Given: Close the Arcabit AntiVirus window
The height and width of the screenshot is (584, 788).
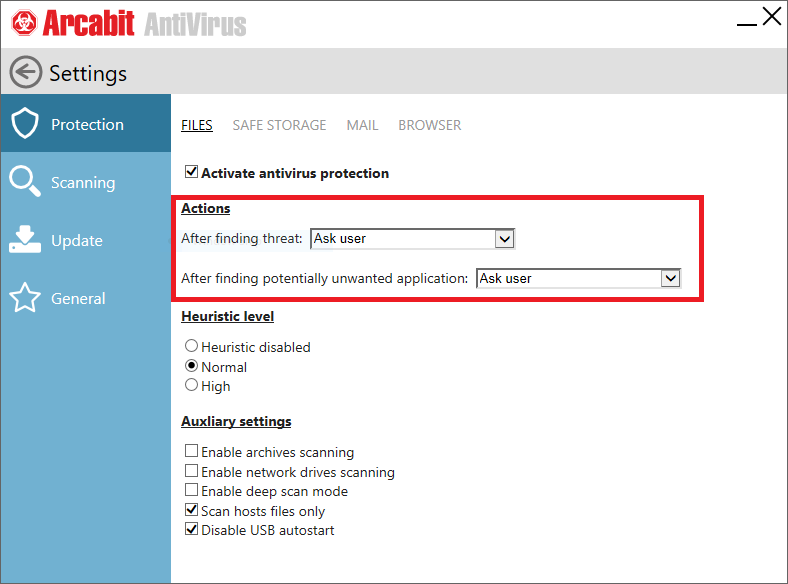Looking at the screenshot, I should click(772, 16).
